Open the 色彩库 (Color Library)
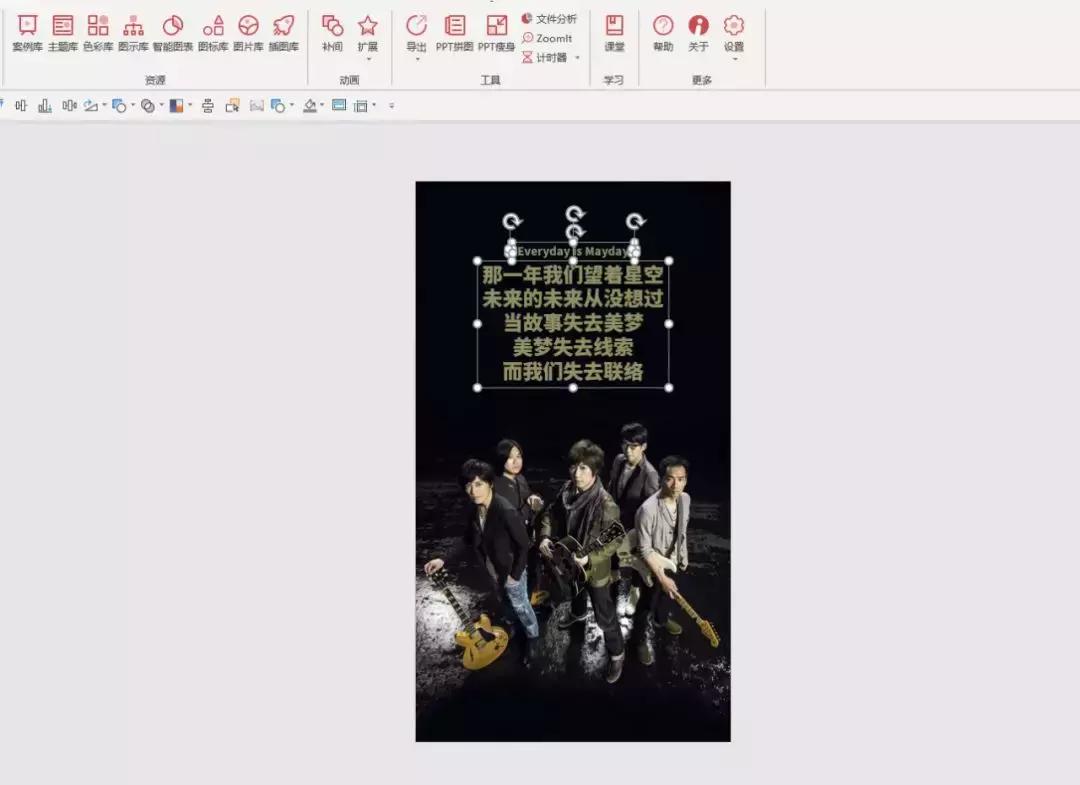 [97, 33]
